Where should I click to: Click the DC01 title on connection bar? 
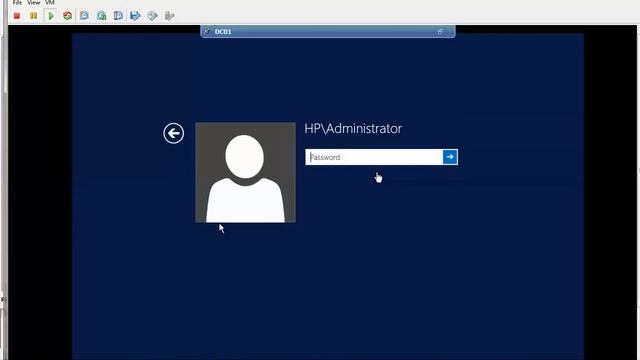pyautogui.click(x=223, y=31)
